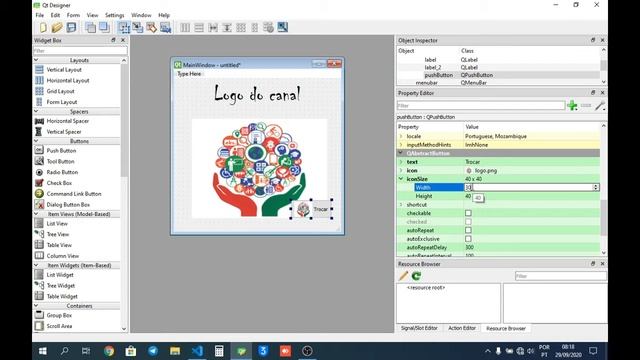The height and width of the screenshot is (360, 640).
Task: Select label_2 row in Object Inspector
Action: tap(498, 67)
